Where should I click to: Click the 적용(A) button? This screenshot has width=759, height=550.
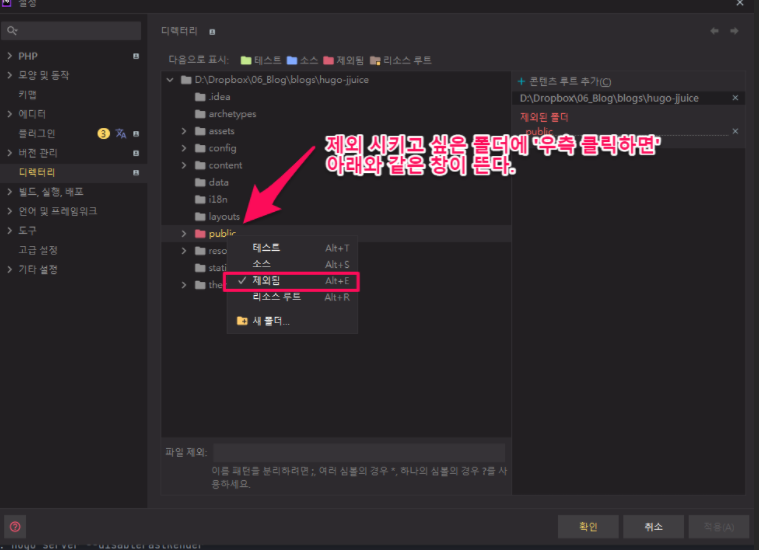(x=719, y=526)
